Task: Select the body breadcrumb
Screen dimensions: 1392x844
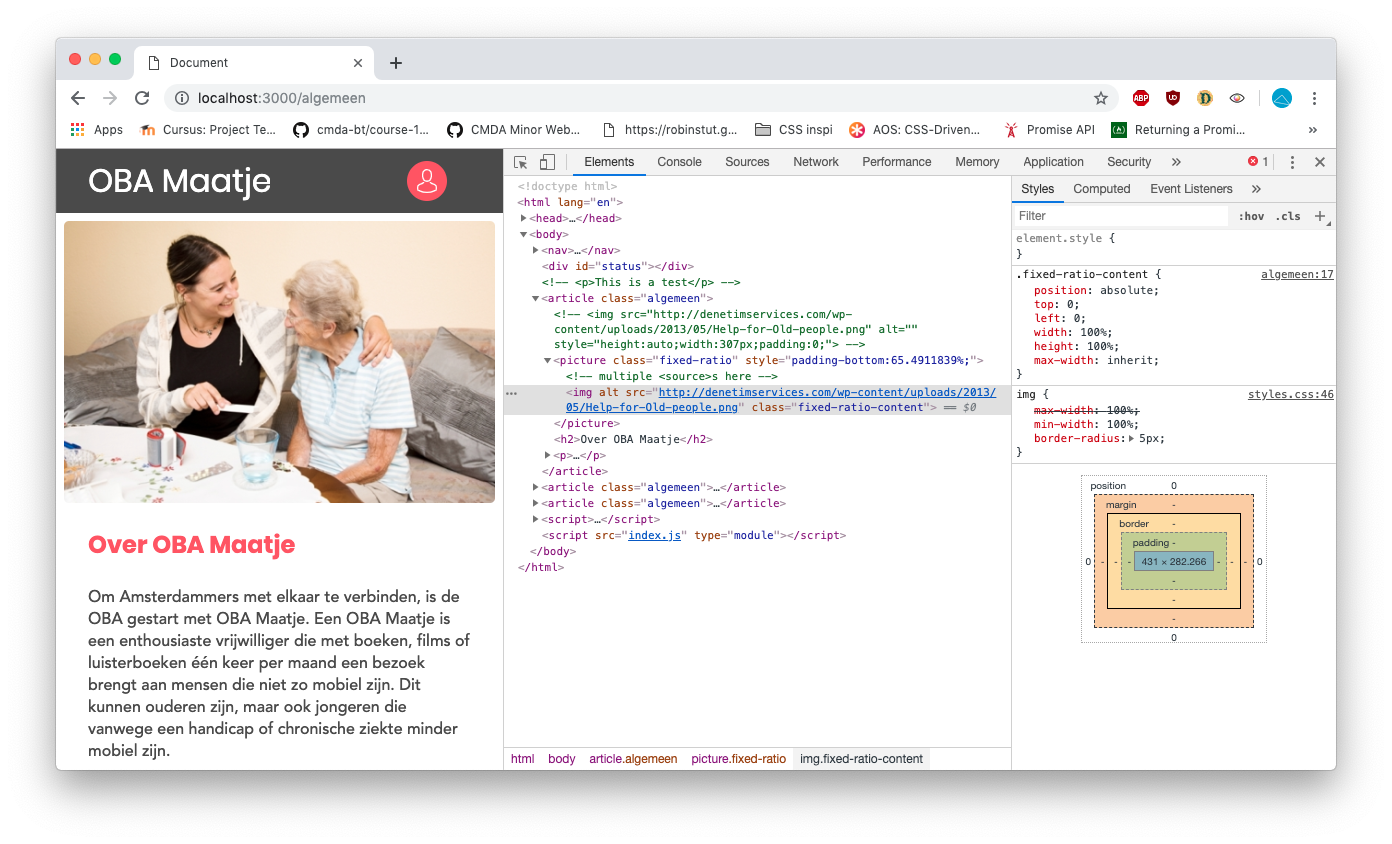Action: coord(562,759)
